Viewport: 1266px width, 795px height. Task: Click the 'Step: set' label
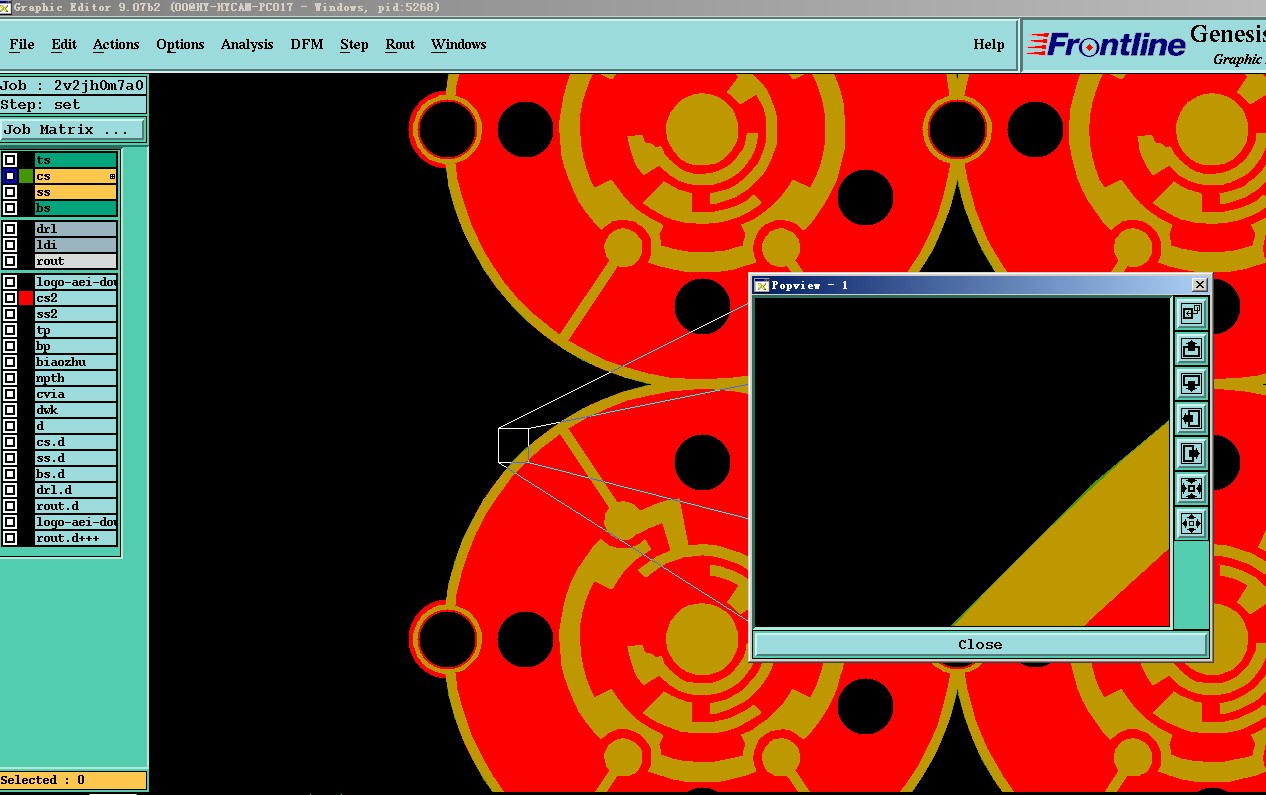(x=73, y=104)
